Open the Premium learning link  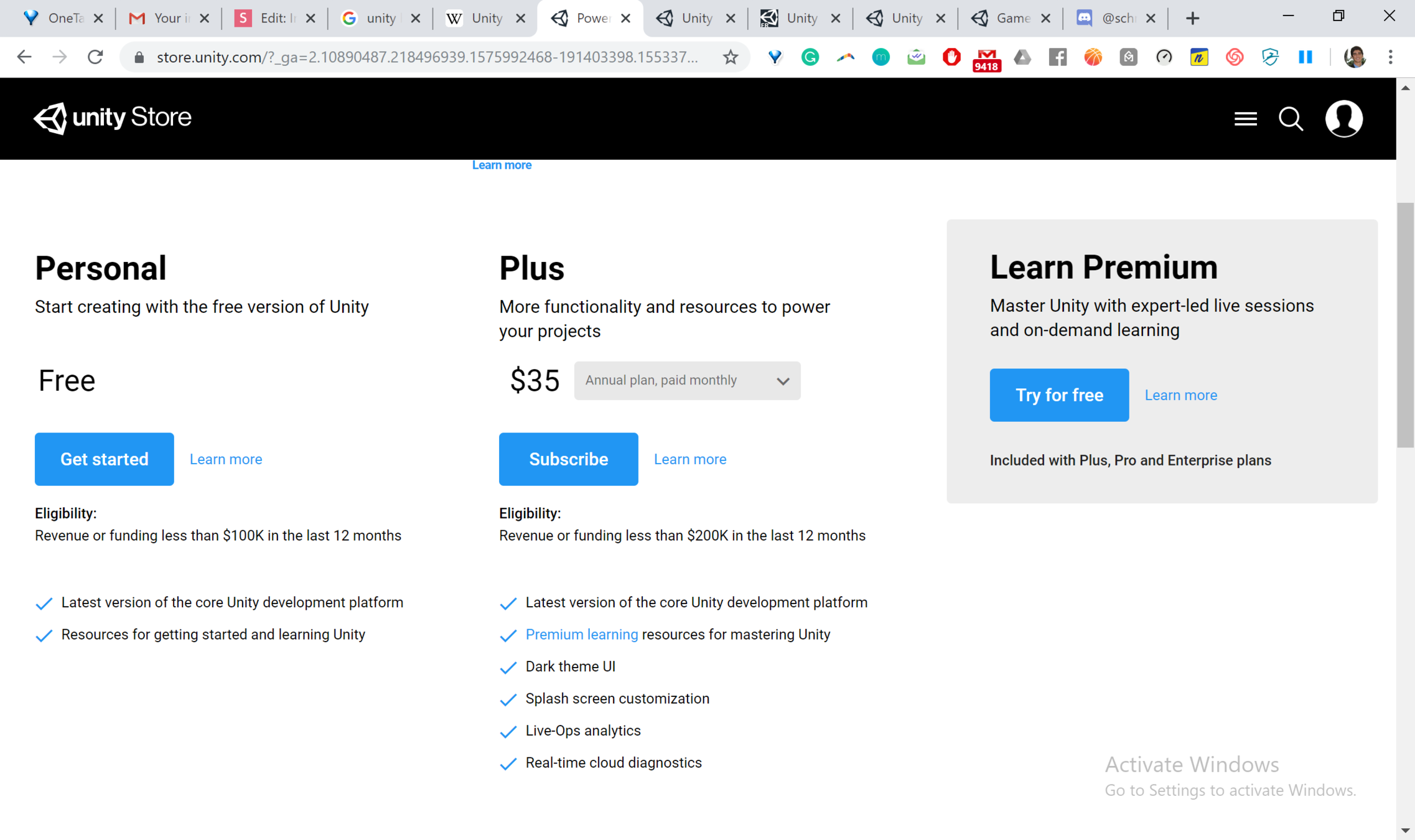pos(581,634)
